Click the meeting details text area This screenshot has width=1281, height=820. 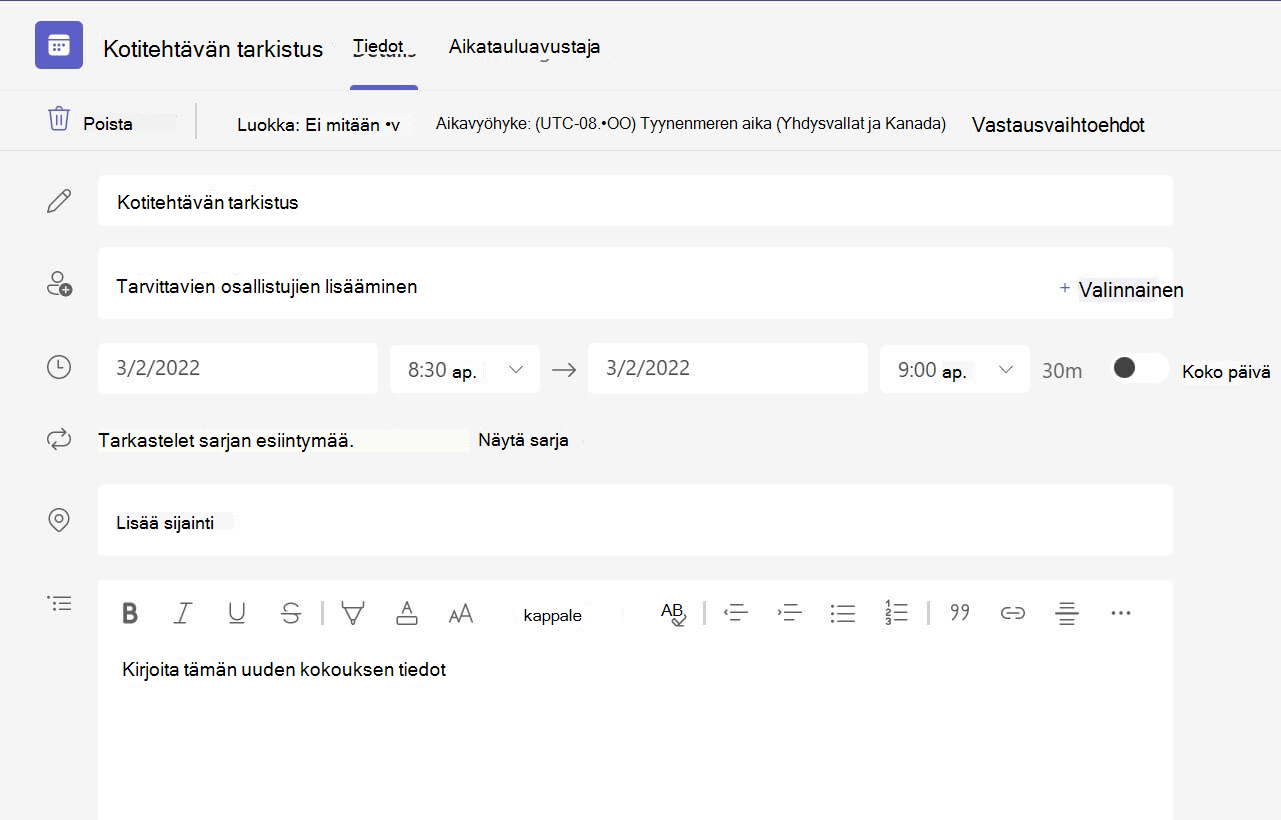(635, 733)
